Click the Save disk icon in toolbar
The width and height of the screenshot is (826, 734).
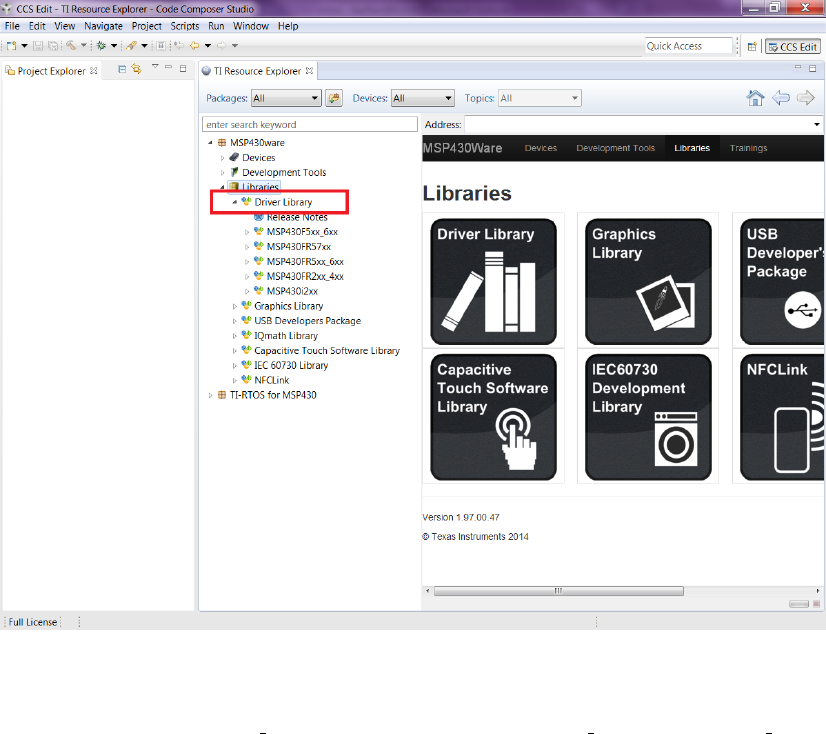click(x=38, y=45)
